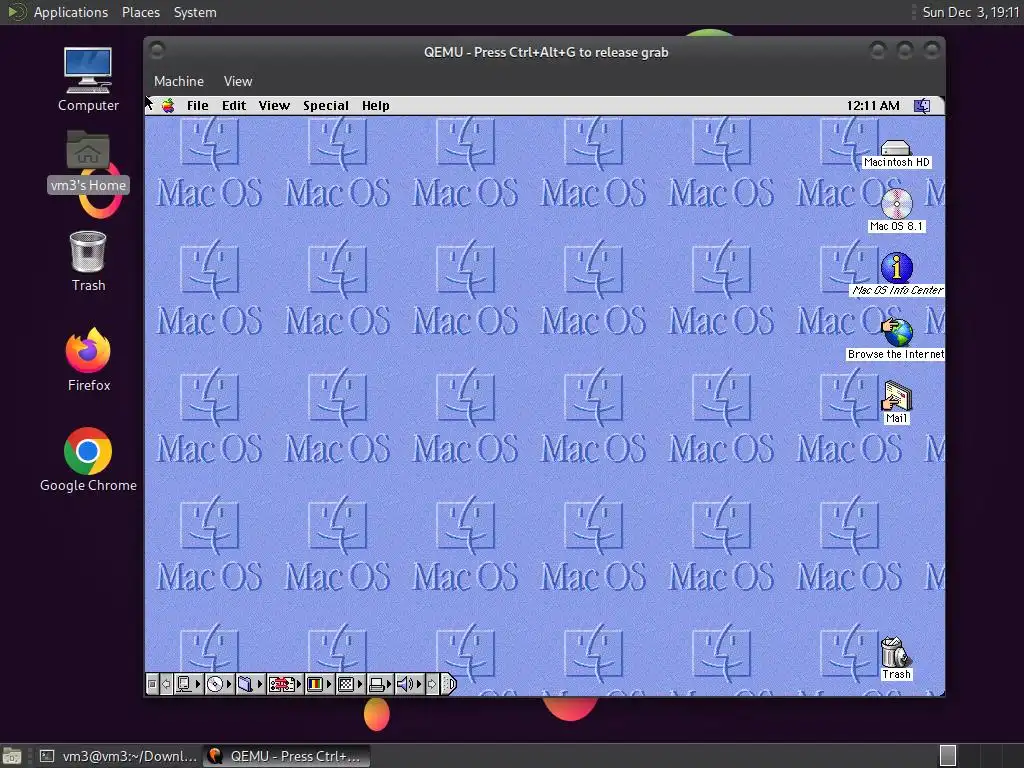Launch Firefox from the desktop
Viewport: 1024px width, 768px height.
point(88,360)
